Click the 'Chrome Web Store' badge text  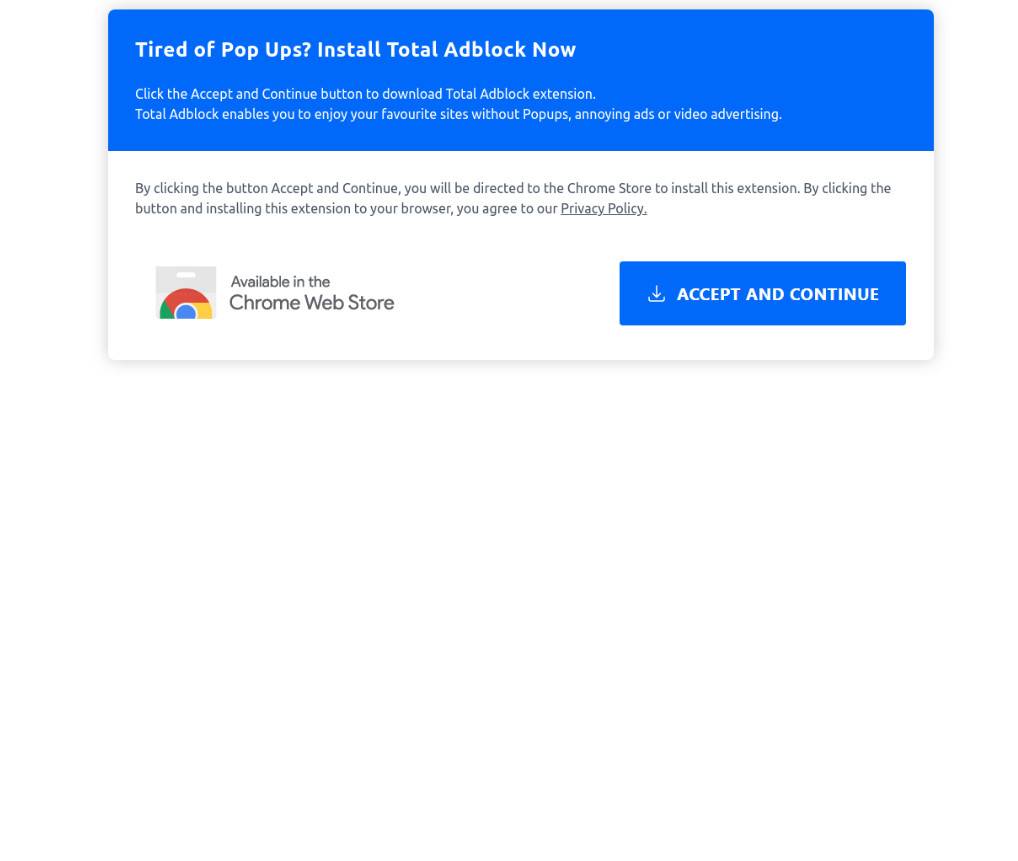coord(312,303)
